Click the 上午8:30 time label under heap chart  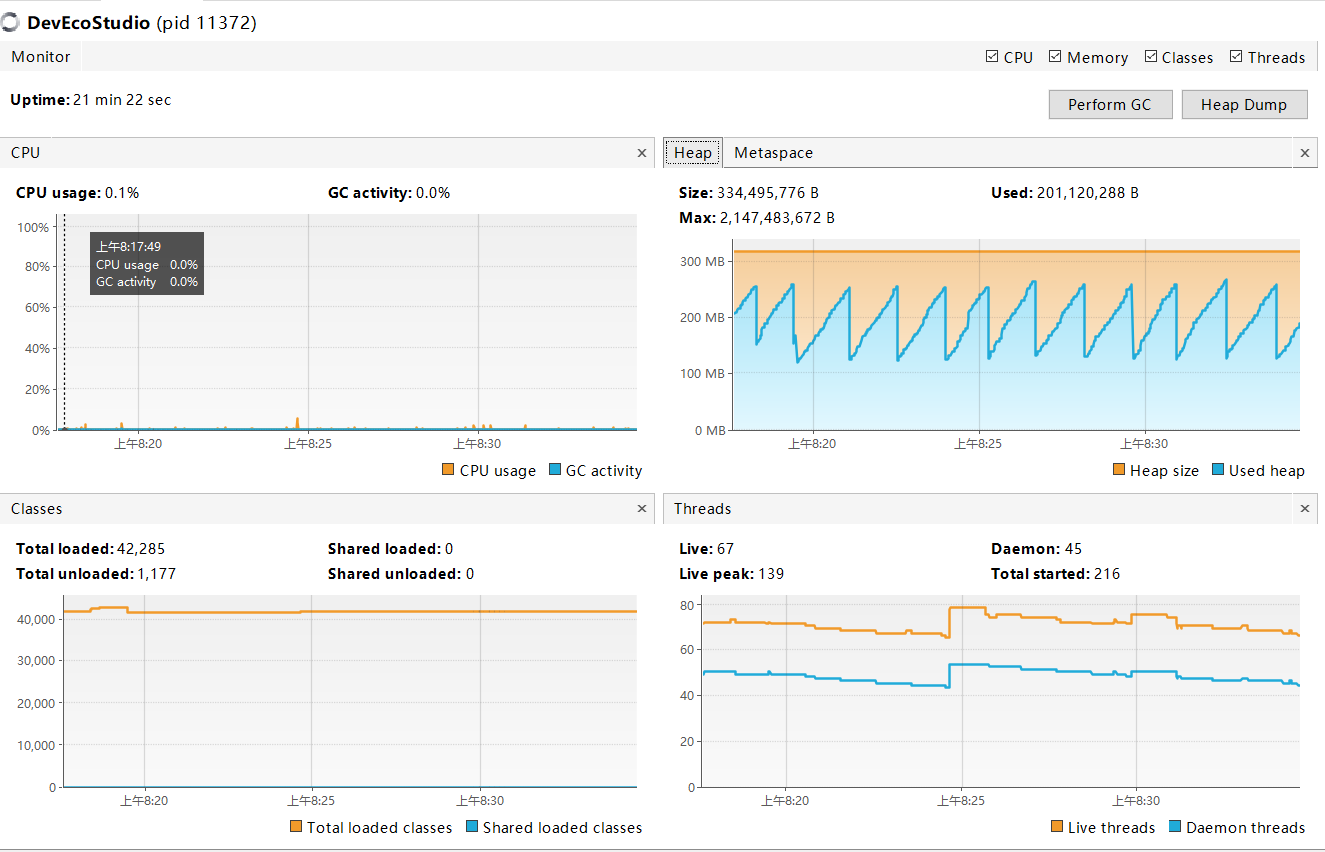tap(1143, 444)
